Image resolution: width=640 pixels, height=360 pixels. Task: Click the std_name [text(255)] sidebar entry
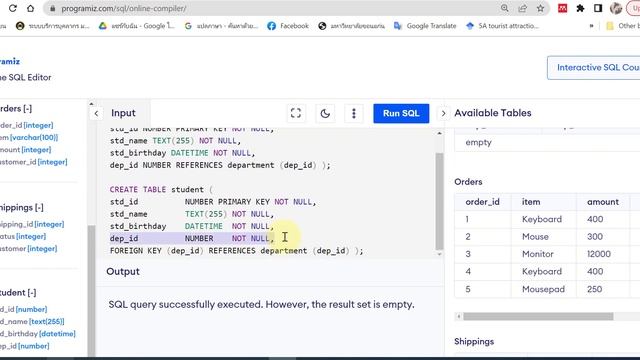pyautogui.click(x=32, y=322)
